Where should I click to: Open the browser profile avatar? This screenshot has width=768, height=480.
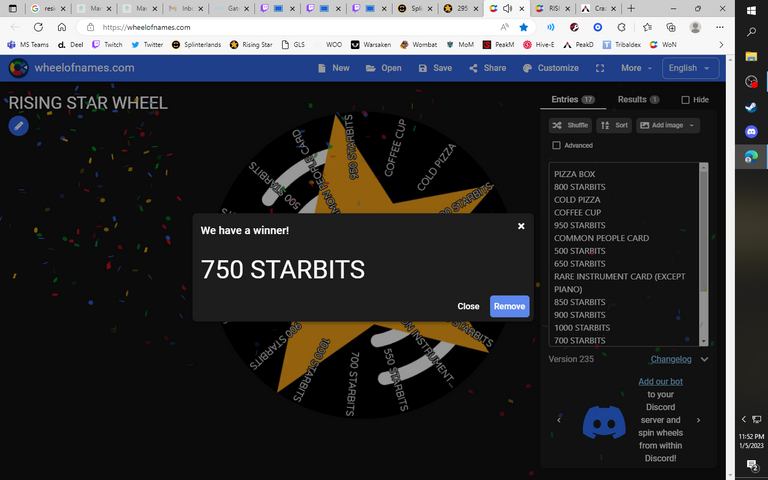pyautogui.click(x=695, y=27)
